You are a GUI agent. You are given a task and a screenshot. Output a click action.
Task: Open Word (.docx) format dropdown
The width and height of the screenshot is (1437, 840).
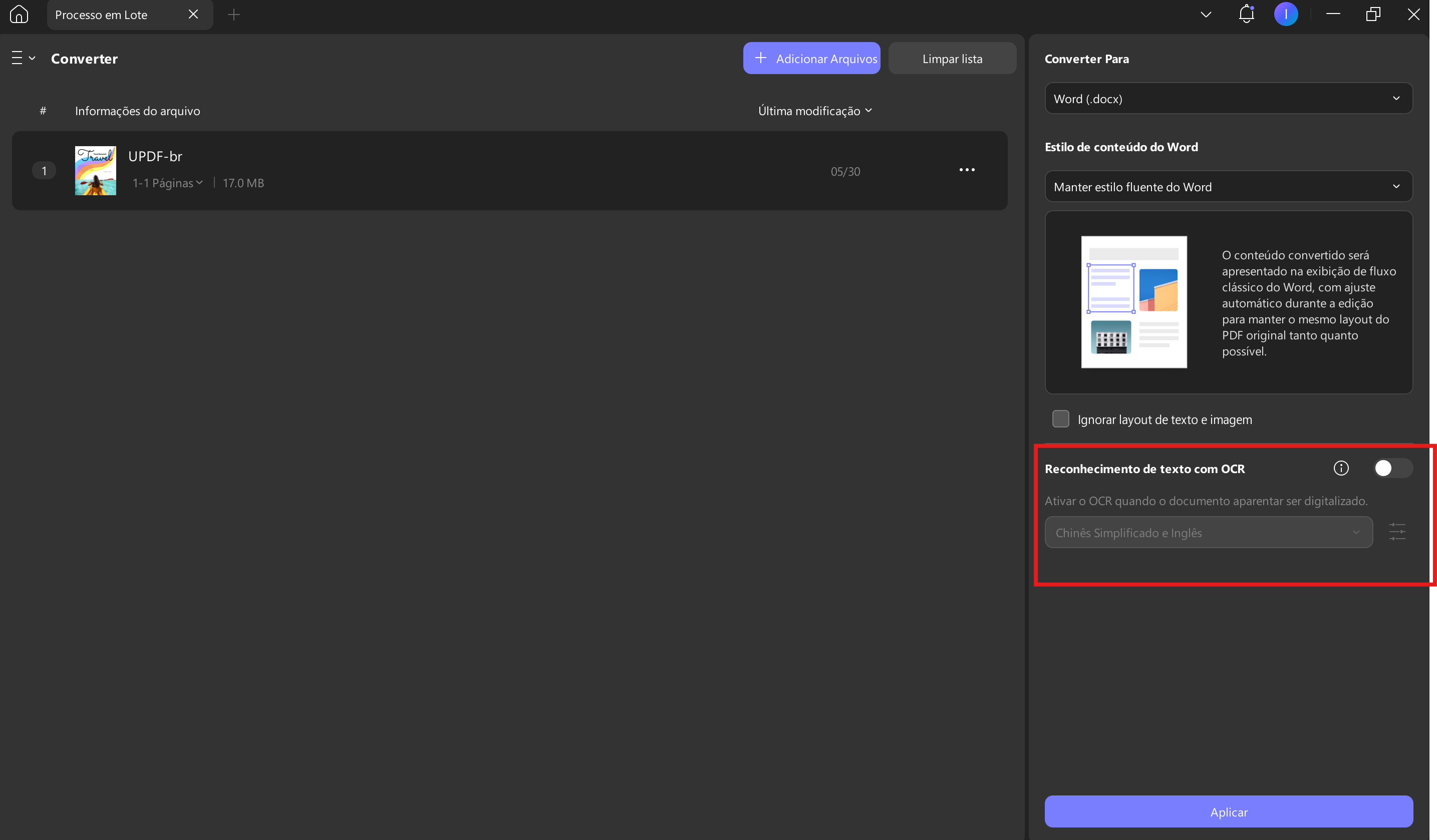pyautogui.click(x=1228, y=99)
